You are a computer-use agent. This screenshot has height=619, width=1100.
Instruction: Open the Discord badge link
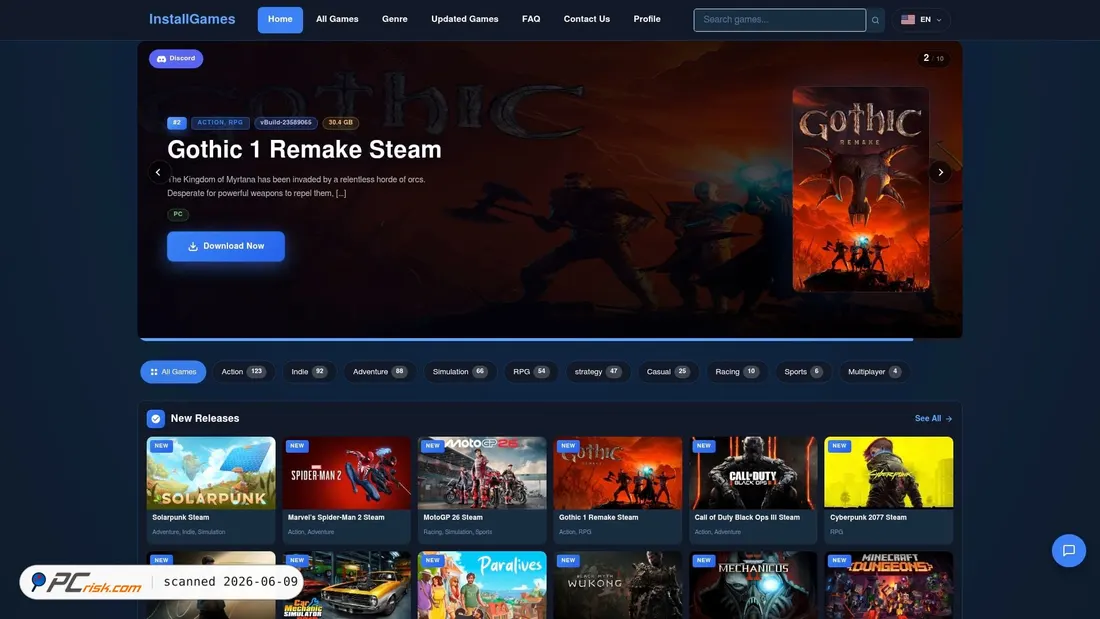pyautogui.click(x=176, y=58)
